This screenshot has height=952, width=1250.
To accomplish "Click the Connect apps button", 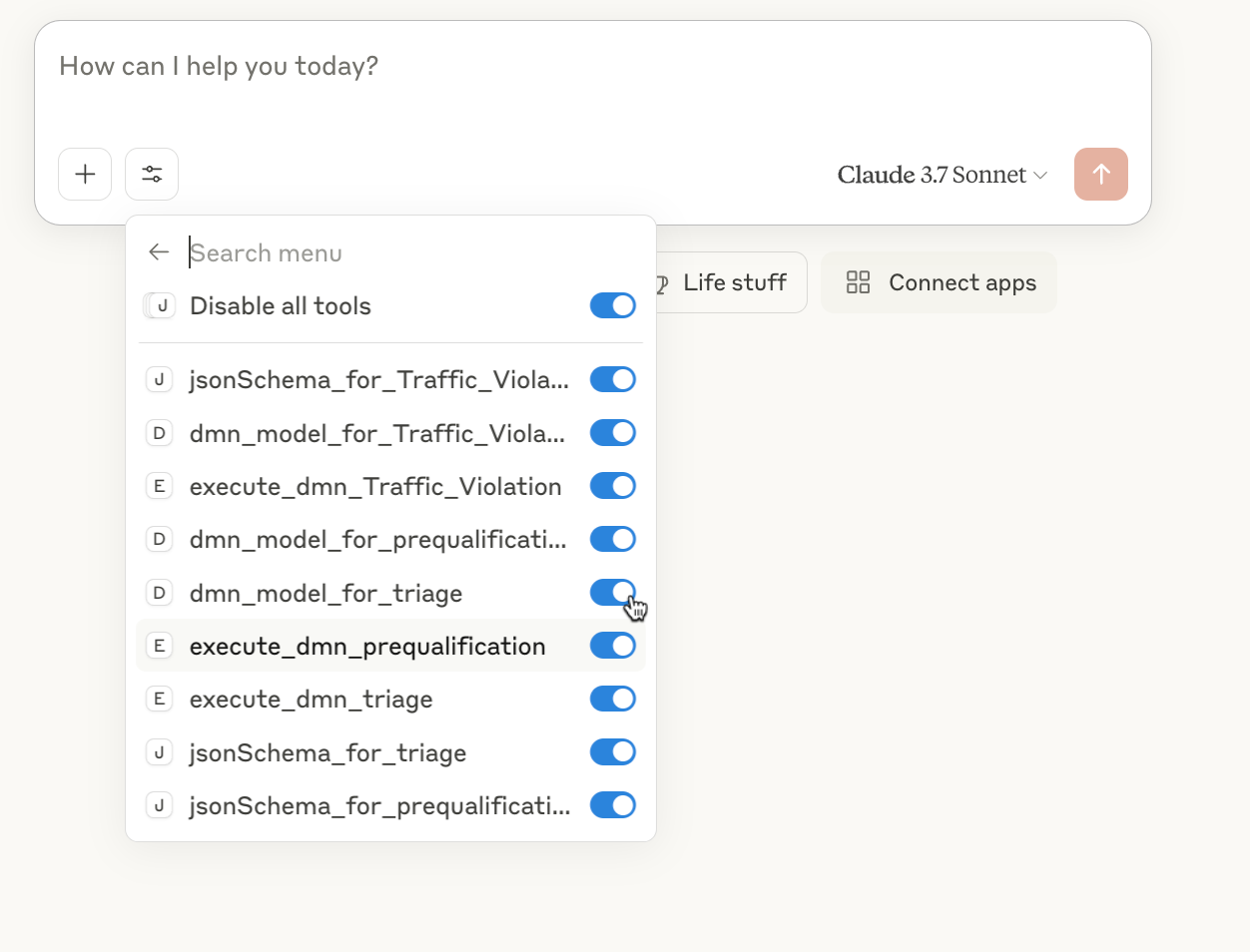I will (x=938, y=282).
